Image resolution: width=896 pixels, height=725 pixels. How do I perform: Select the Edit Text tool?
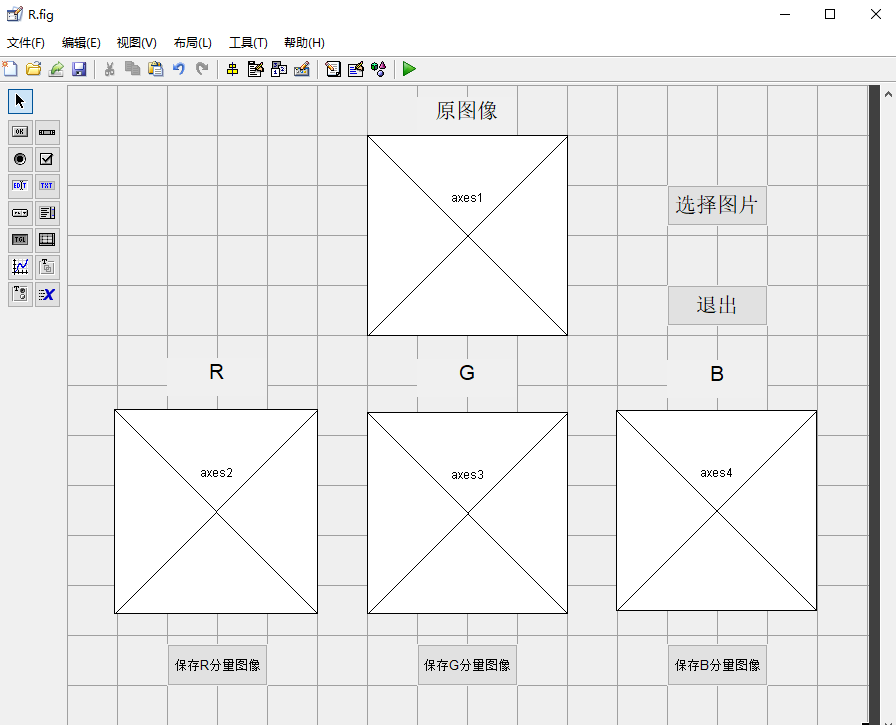click(x=20, y=185)
